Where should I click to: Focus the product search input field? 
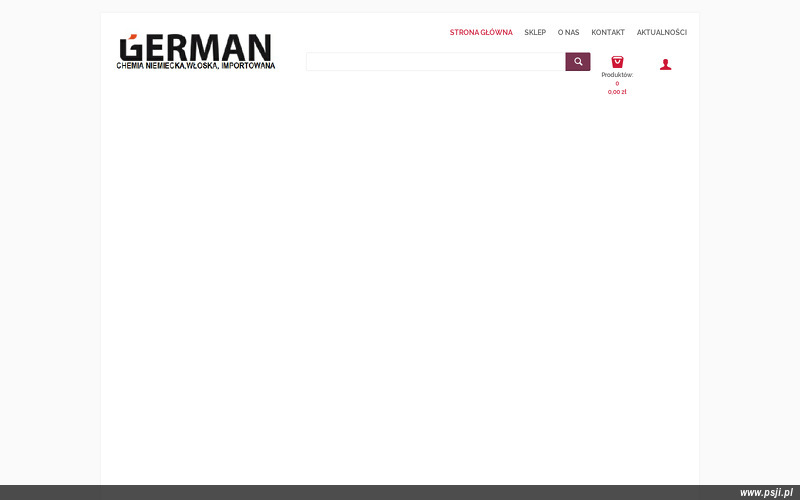click(x=436, y=62)
